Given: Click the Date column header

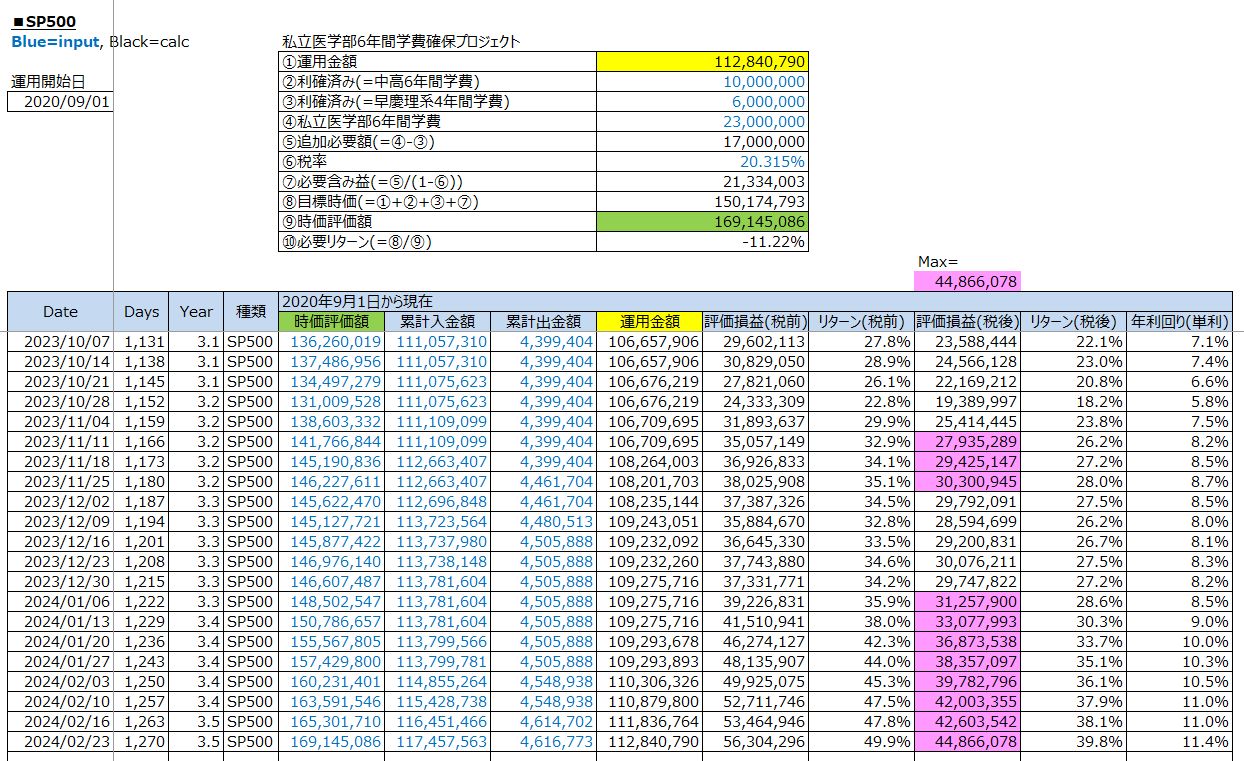Looking at the screenshot, I should (60, 311).
